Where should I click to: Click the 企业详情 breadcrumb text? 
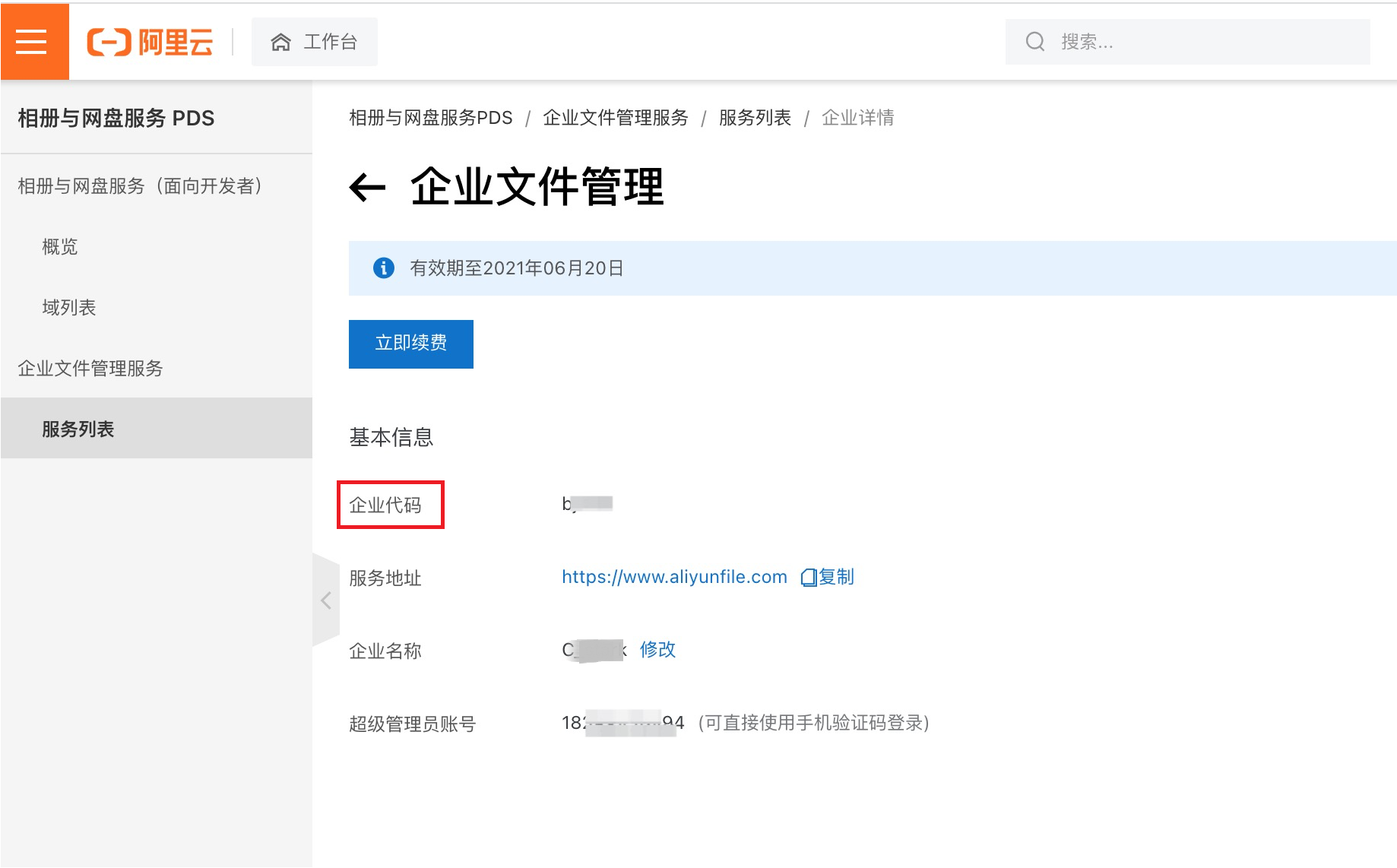click(858, 118)
